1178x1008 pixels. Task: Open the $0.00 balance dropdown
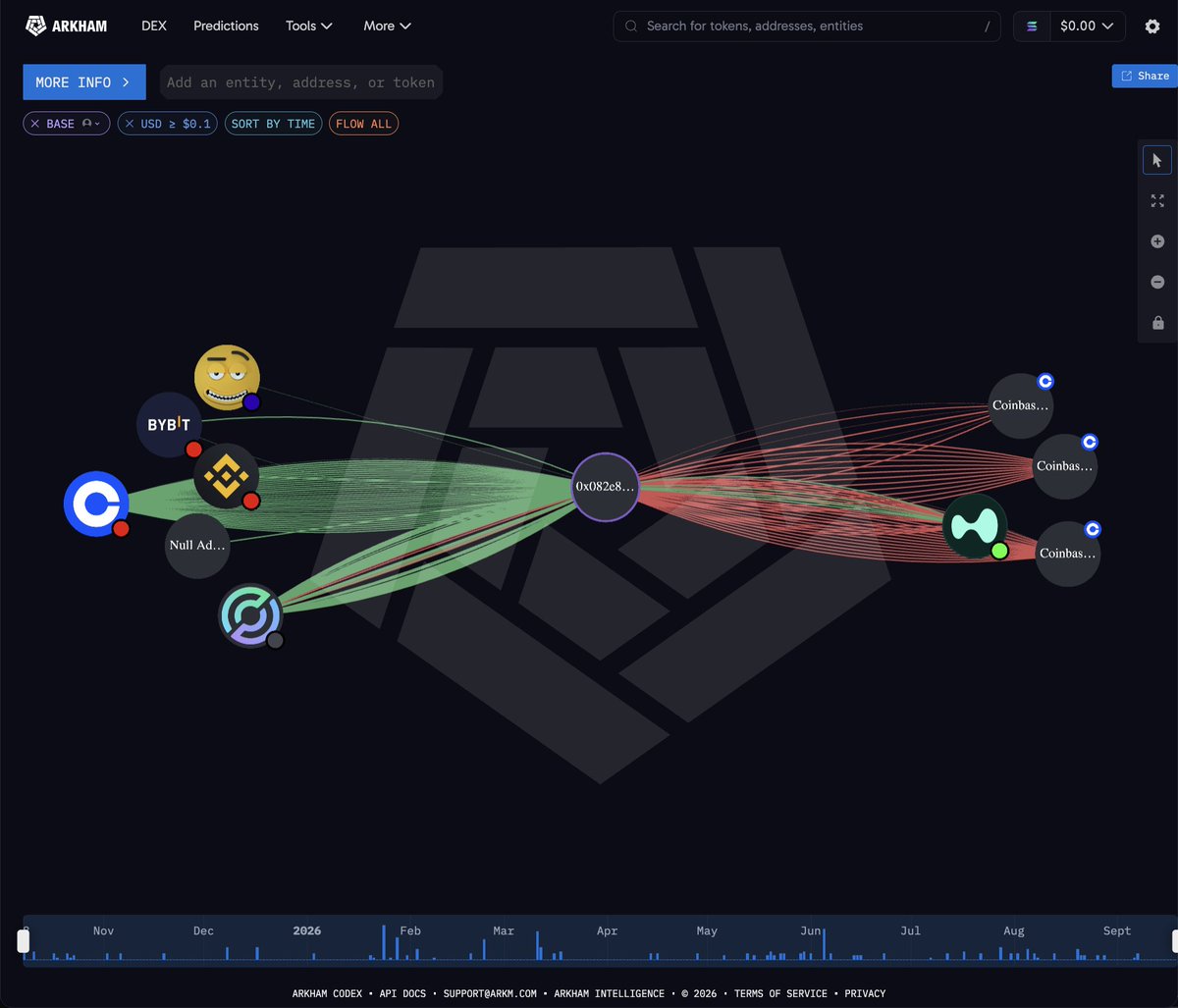click(x=1087, y=27)
